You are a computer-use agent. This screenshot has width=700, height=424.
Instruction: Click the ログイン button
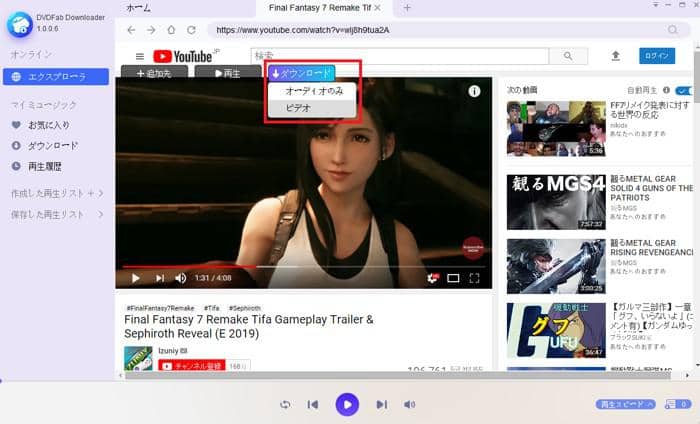point(657,56)
